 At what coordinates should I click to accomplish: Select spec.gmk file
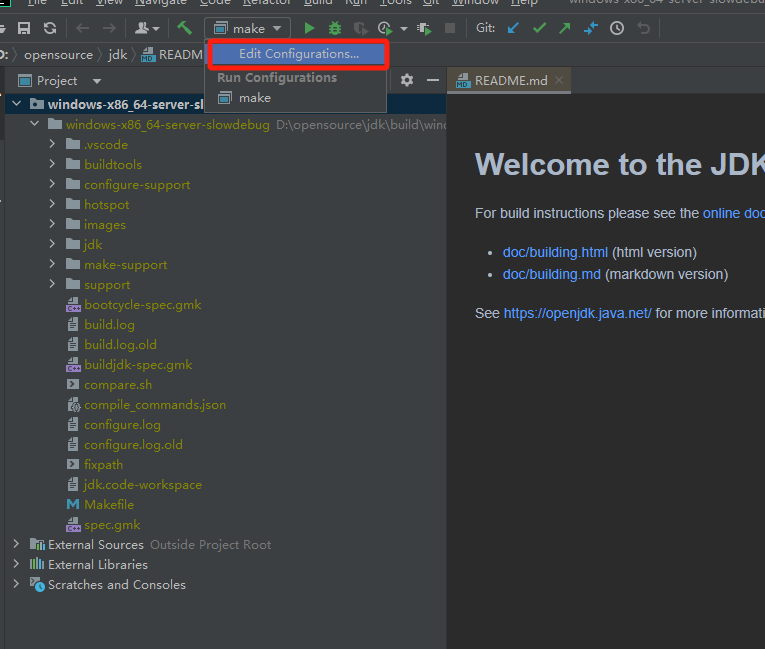click(x=112, y=525)
